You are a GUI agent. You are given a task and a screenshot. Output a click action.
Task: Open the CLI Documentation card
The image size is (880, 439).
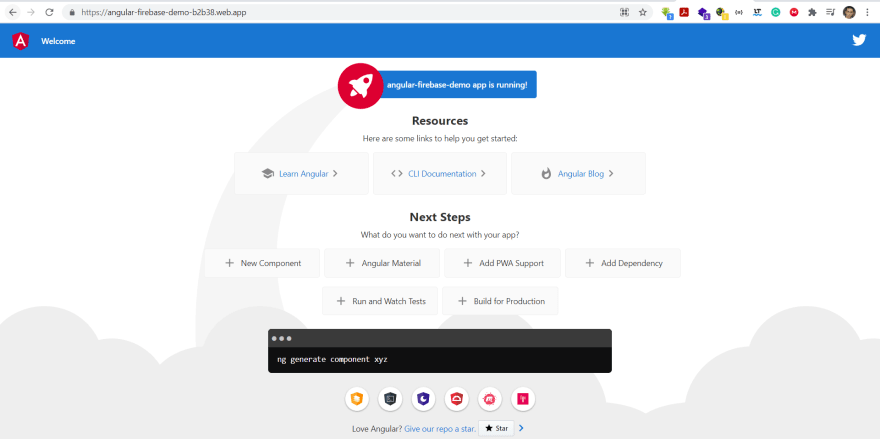pos(440,173)
